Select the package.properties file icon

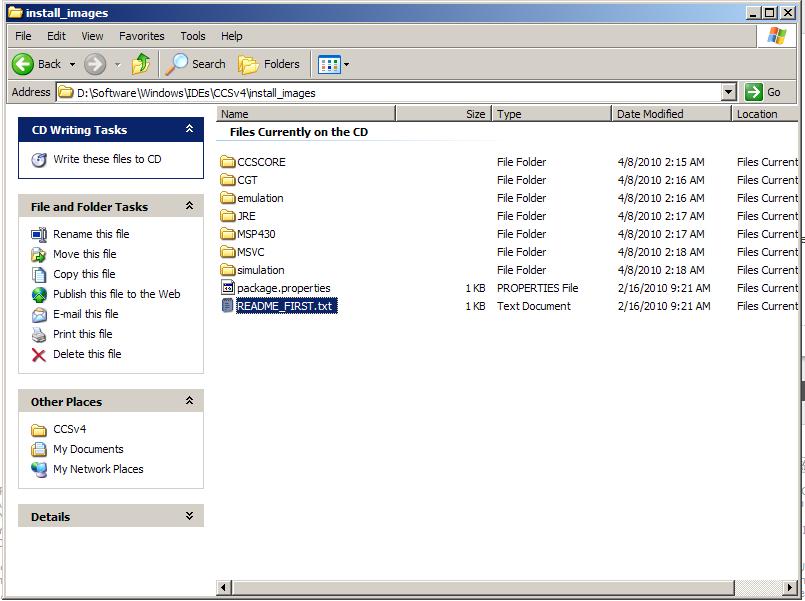pos(227,288)
